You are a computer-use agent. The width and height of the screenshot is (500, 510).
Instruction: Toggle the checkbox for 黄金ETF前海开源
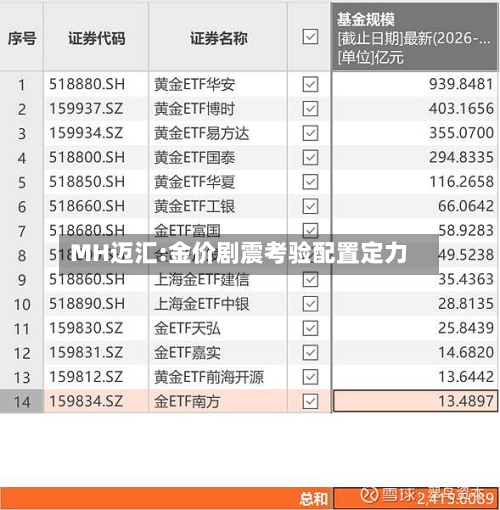310,377
